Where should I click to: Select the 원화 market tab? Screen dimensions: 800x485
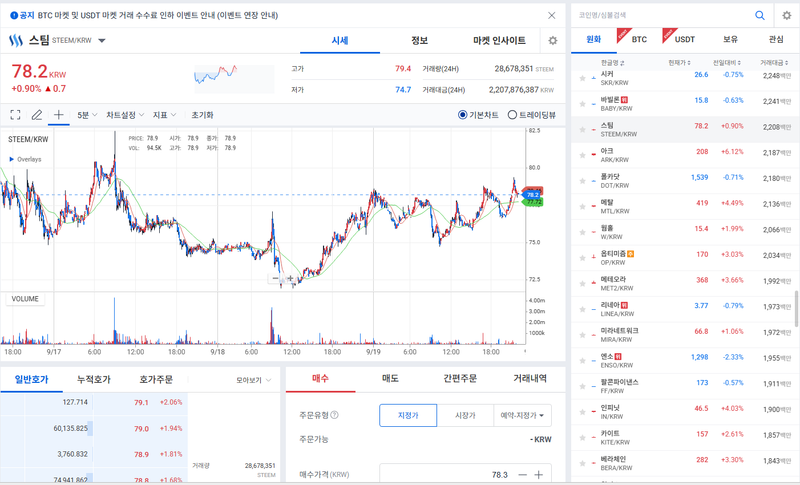point(593,39)
